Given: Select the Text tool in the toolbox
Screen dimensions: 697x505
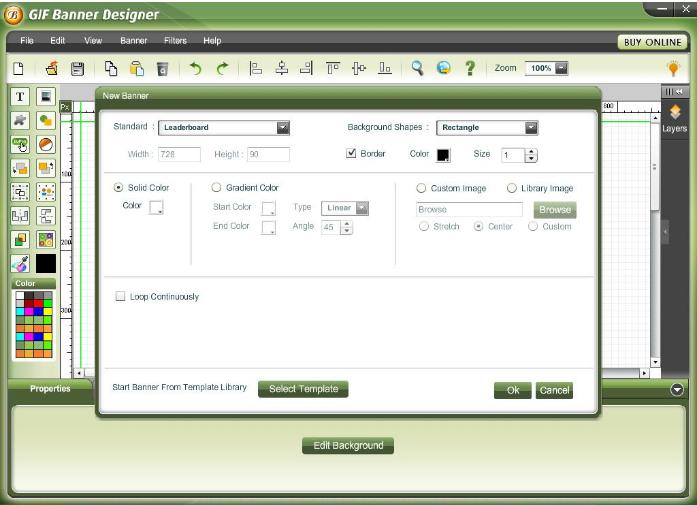Looking at the screenshot, I should click(20, 97).
